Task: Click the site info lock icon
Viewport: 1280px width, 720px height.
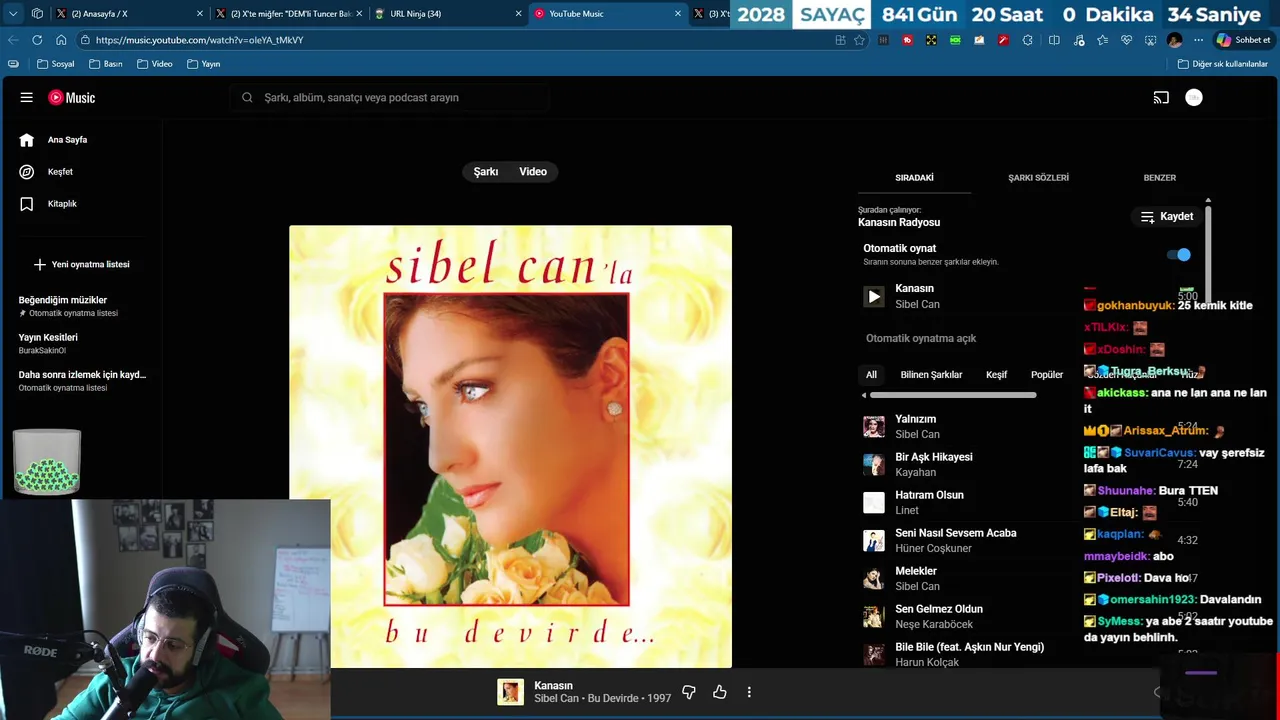Action: (x=86, y=40)
